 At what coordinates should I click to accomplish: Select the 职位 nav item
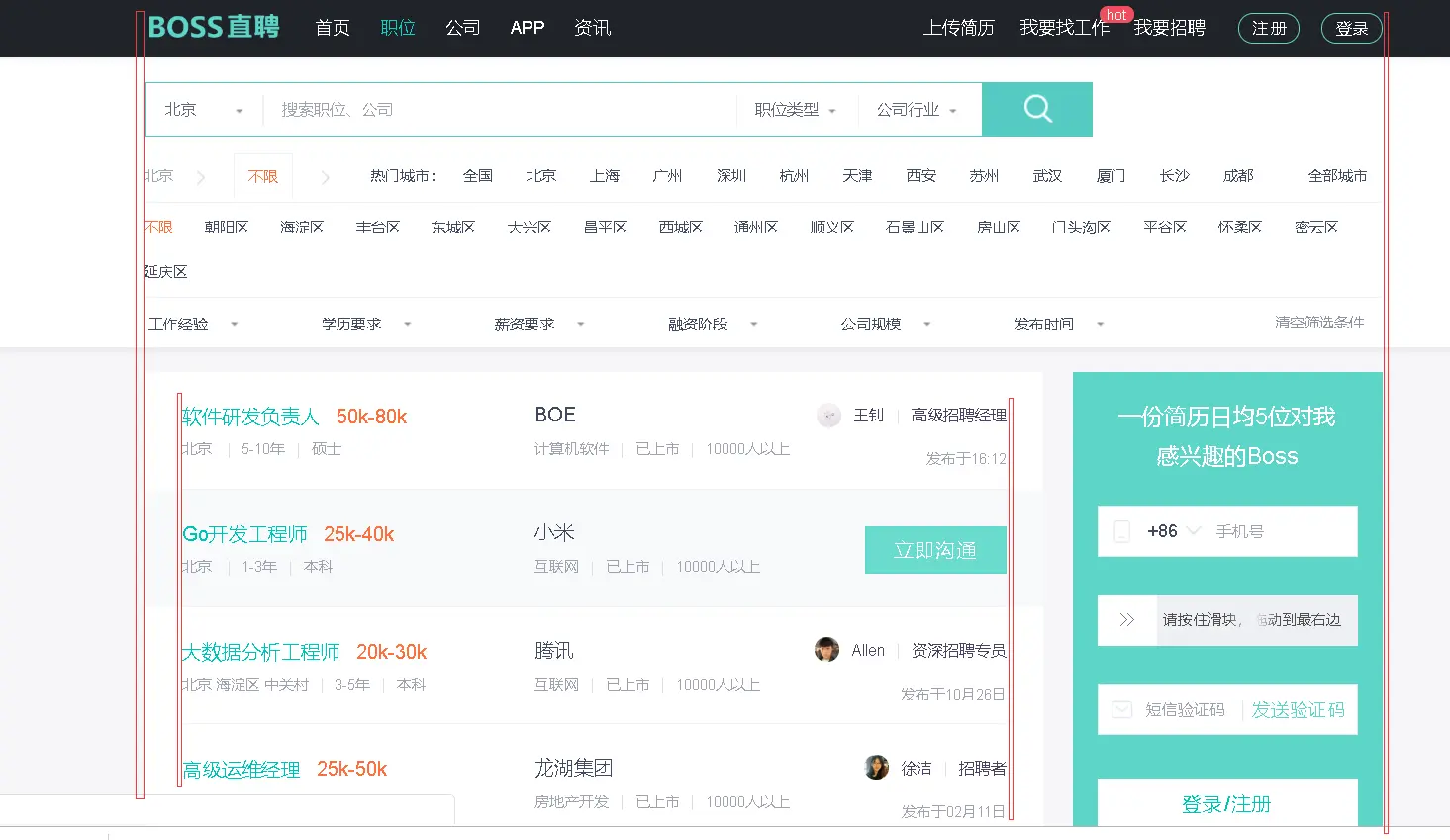398,28
